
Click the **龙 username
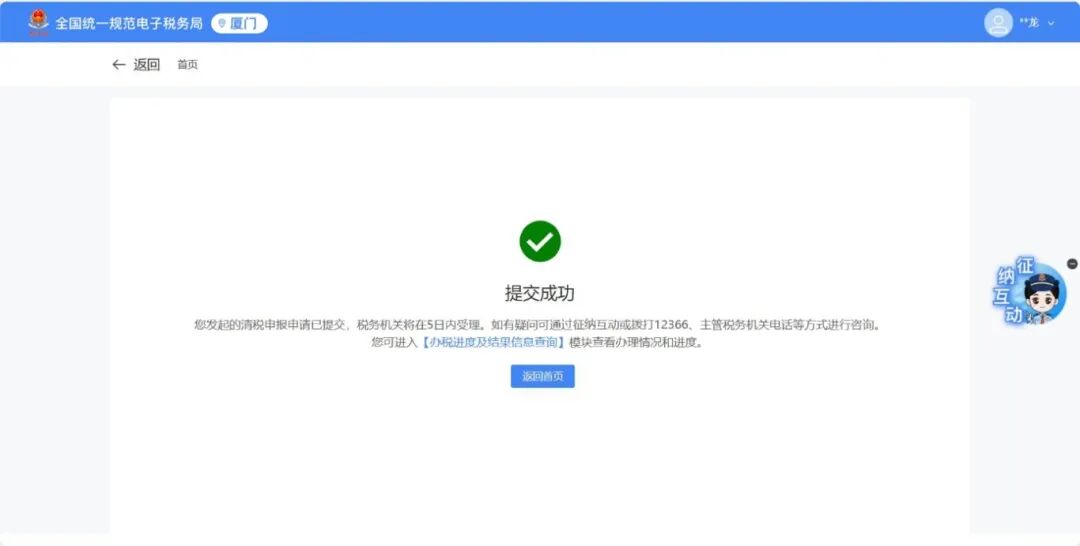pos(1029,23)
